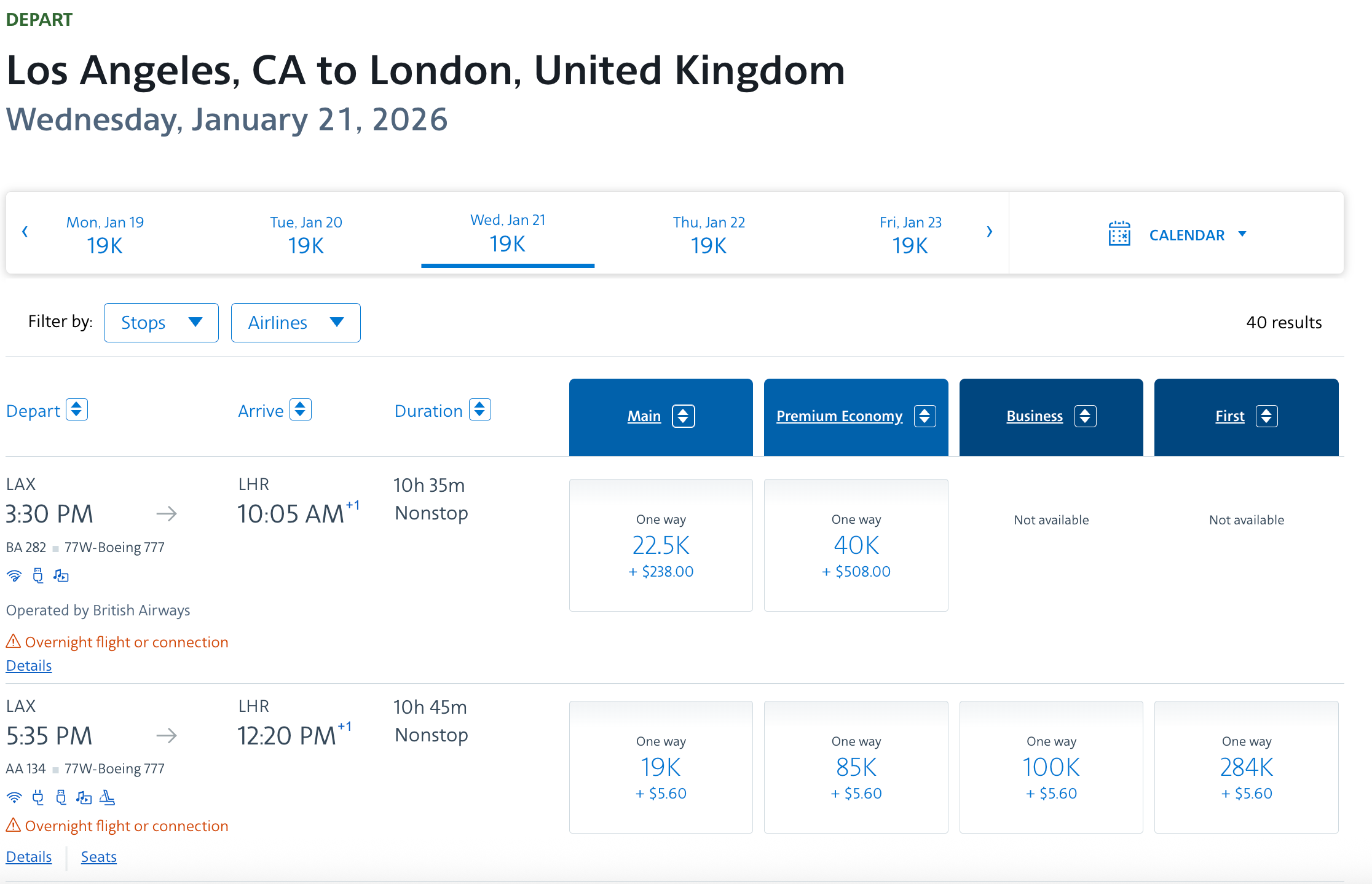This screenshot has height=884, width=1372.
Task: Open Details link for BA 282 flight
Action: pyautogui.click(x=29, y=666)
